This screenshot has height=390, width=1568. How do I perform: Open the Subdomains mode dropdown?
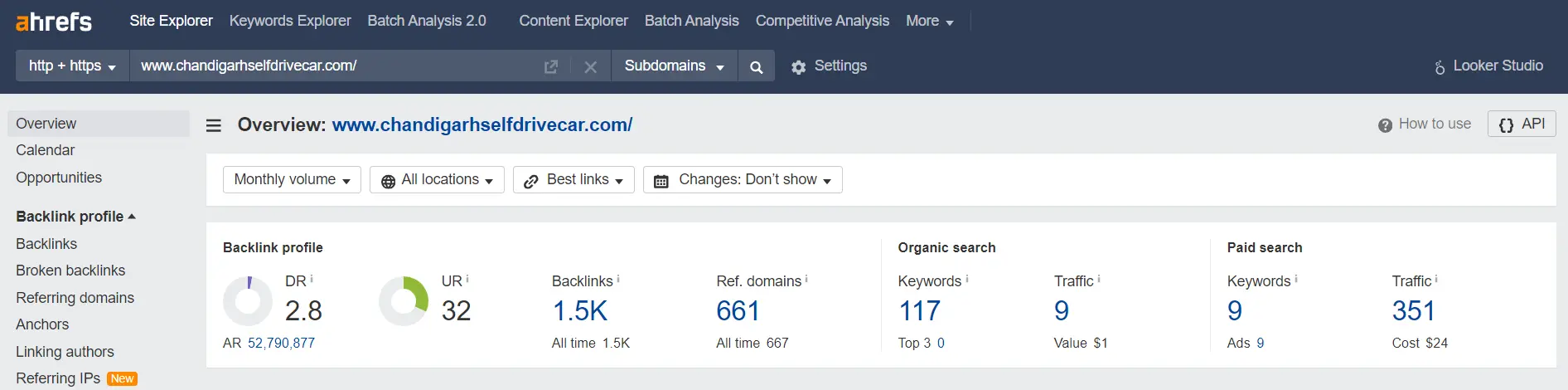pos(674,66)
